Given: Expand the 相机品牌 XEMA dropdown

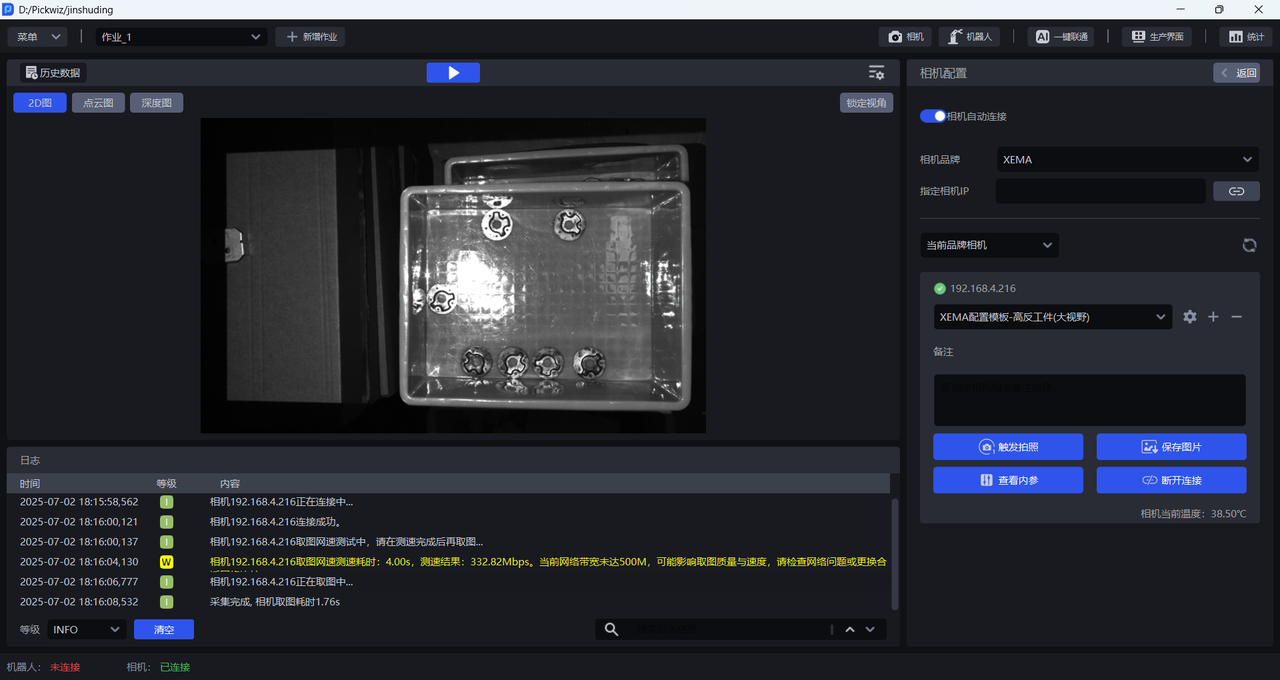Looking at the screenshot, I should tap(1127, 160).
